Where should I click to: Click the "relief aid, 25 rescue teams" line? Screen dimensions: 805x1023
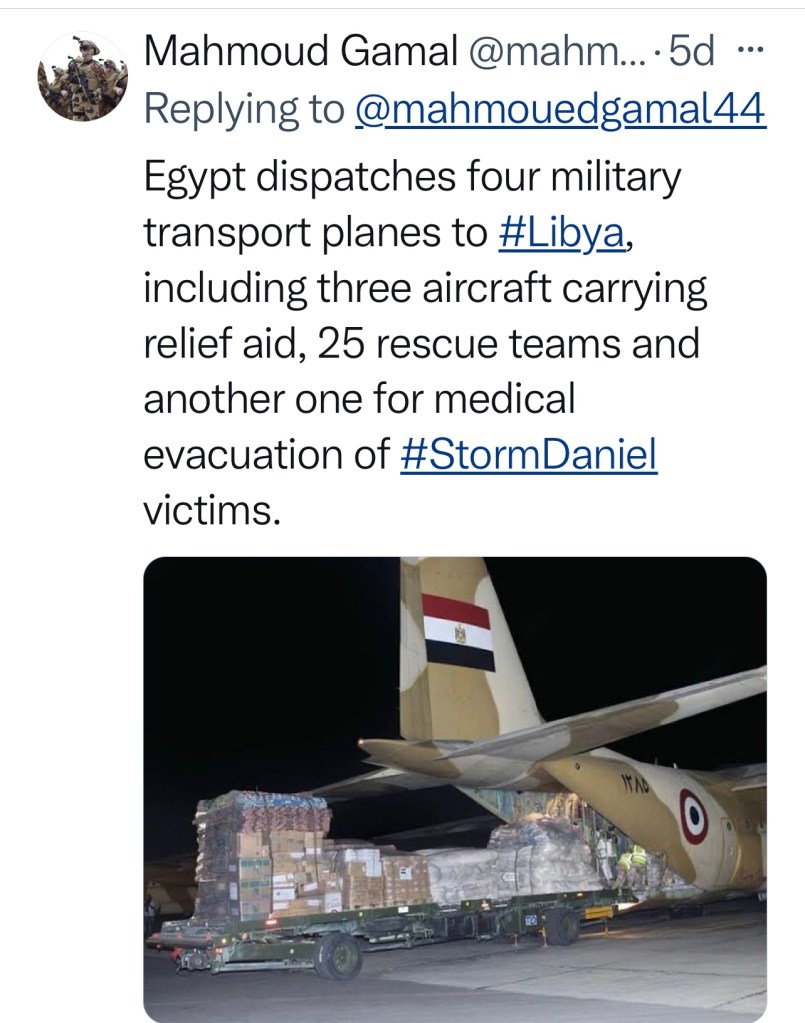pos(421,345)
